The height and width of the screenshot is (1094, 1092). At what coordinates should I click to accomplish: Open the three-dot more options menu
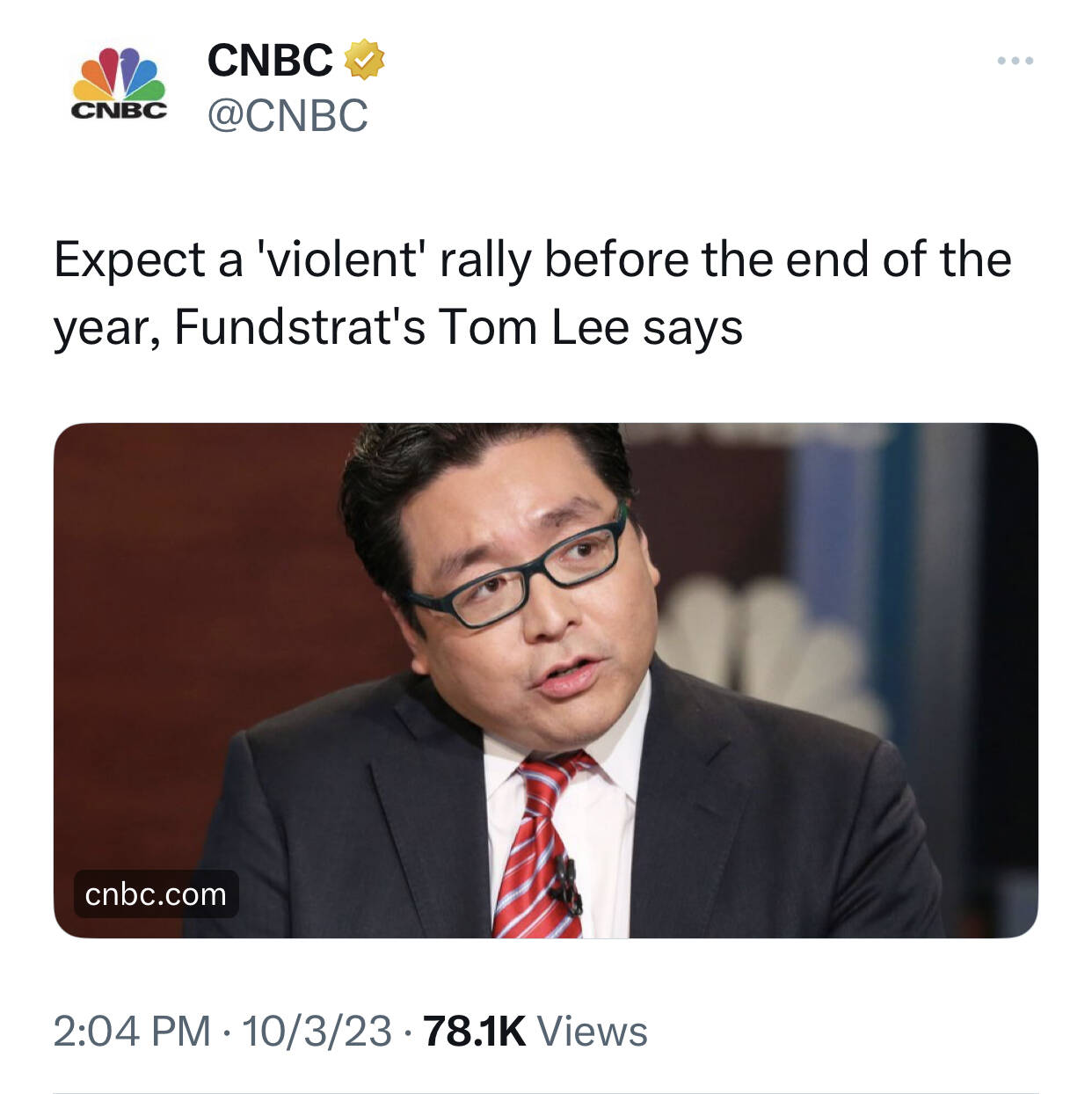point(1016,61)
